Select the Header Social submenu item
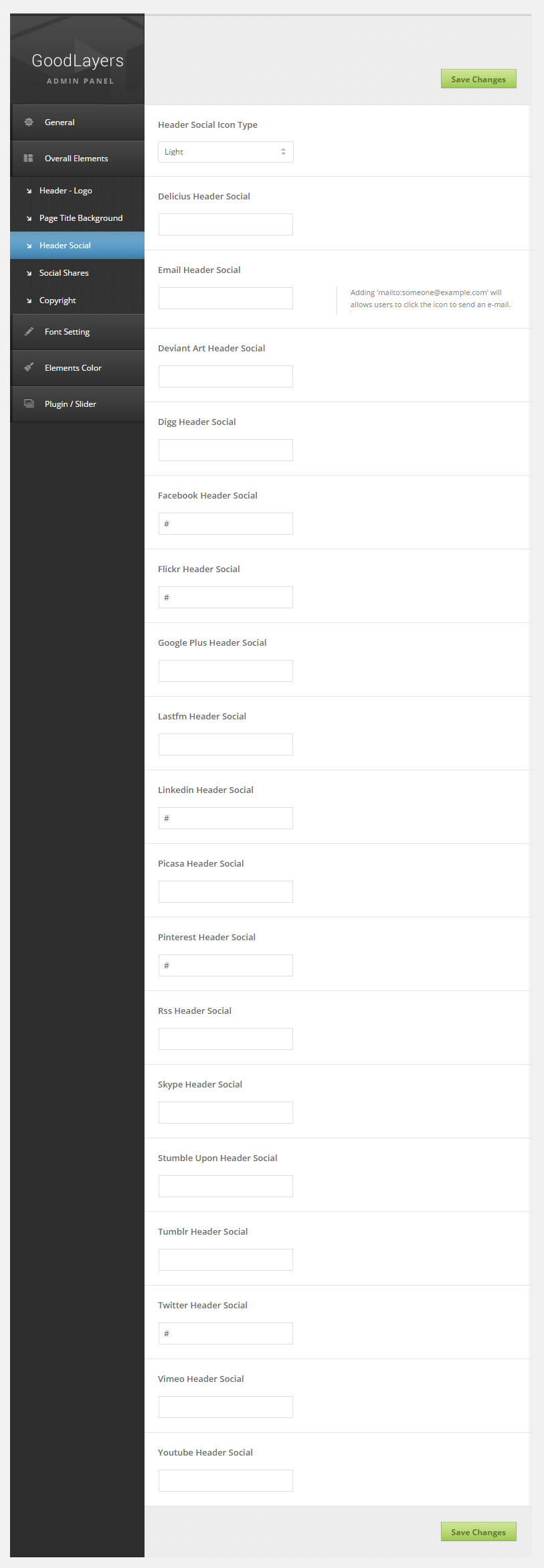The image size is (544, 1568). tap(65, 246)
